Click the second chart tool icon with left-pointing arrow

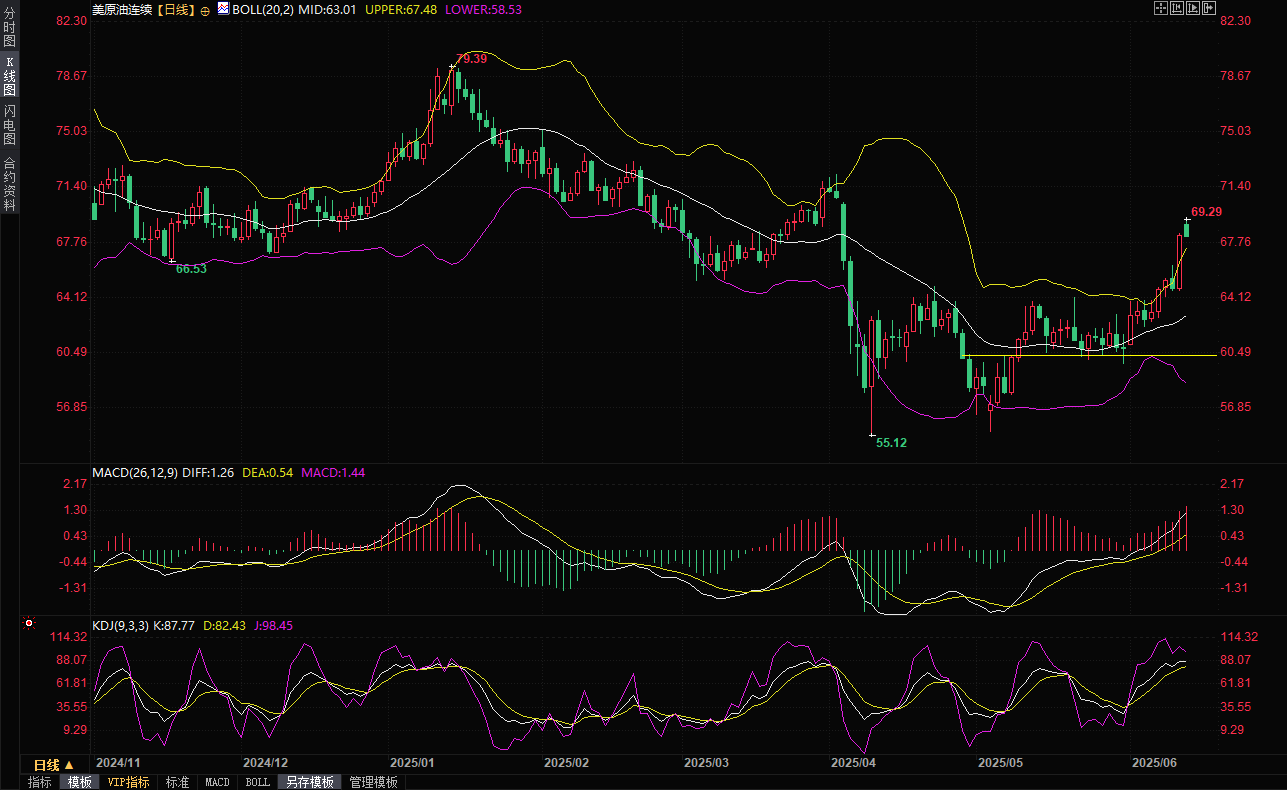click(1177, 8)
